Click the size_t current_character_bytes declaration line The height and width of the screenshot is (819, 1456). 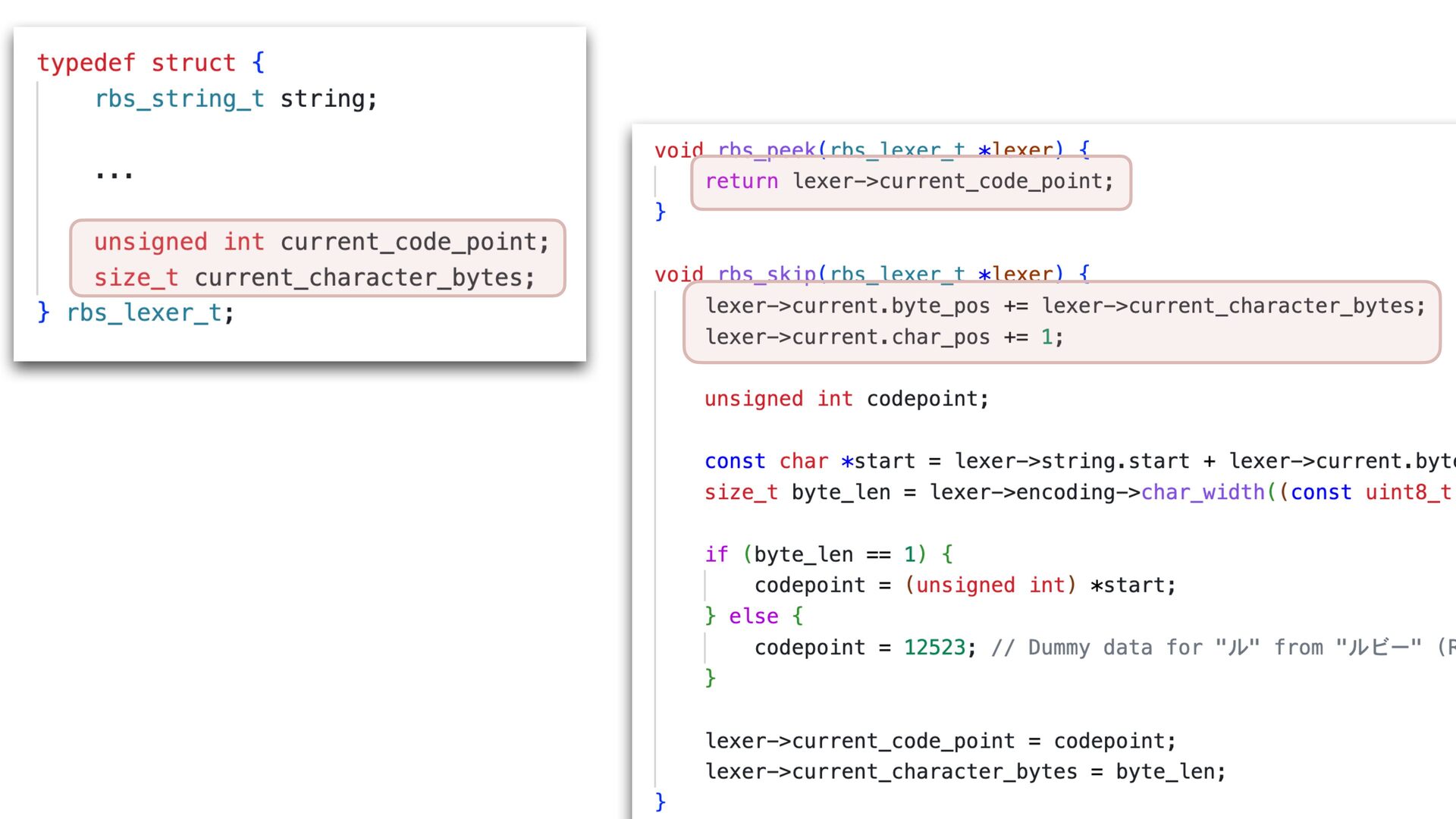coord(314,278)
